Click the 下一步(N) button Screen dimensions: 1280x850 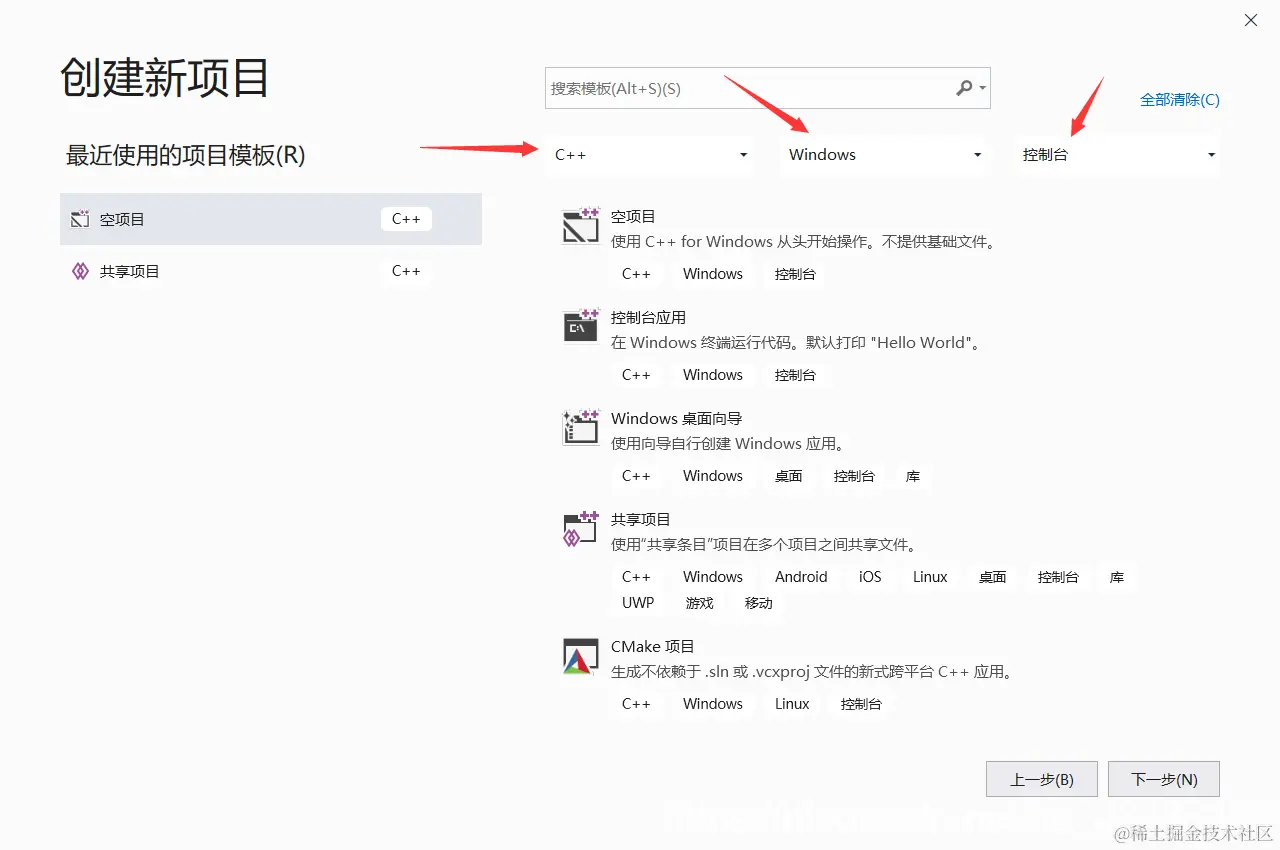pyautogui.click(x=1163, y=778)
